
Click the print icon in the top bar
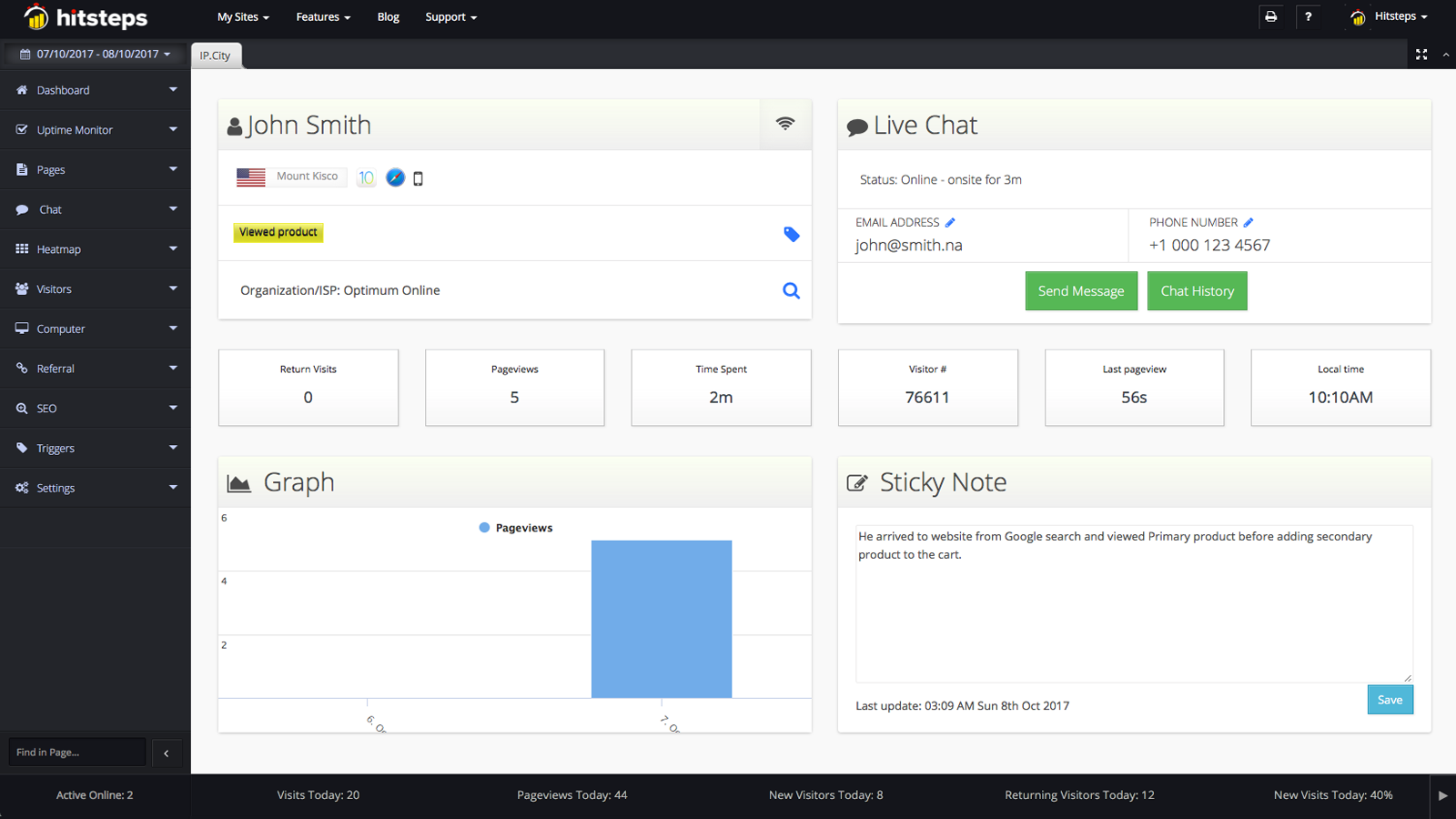(x=1271, y=16)
